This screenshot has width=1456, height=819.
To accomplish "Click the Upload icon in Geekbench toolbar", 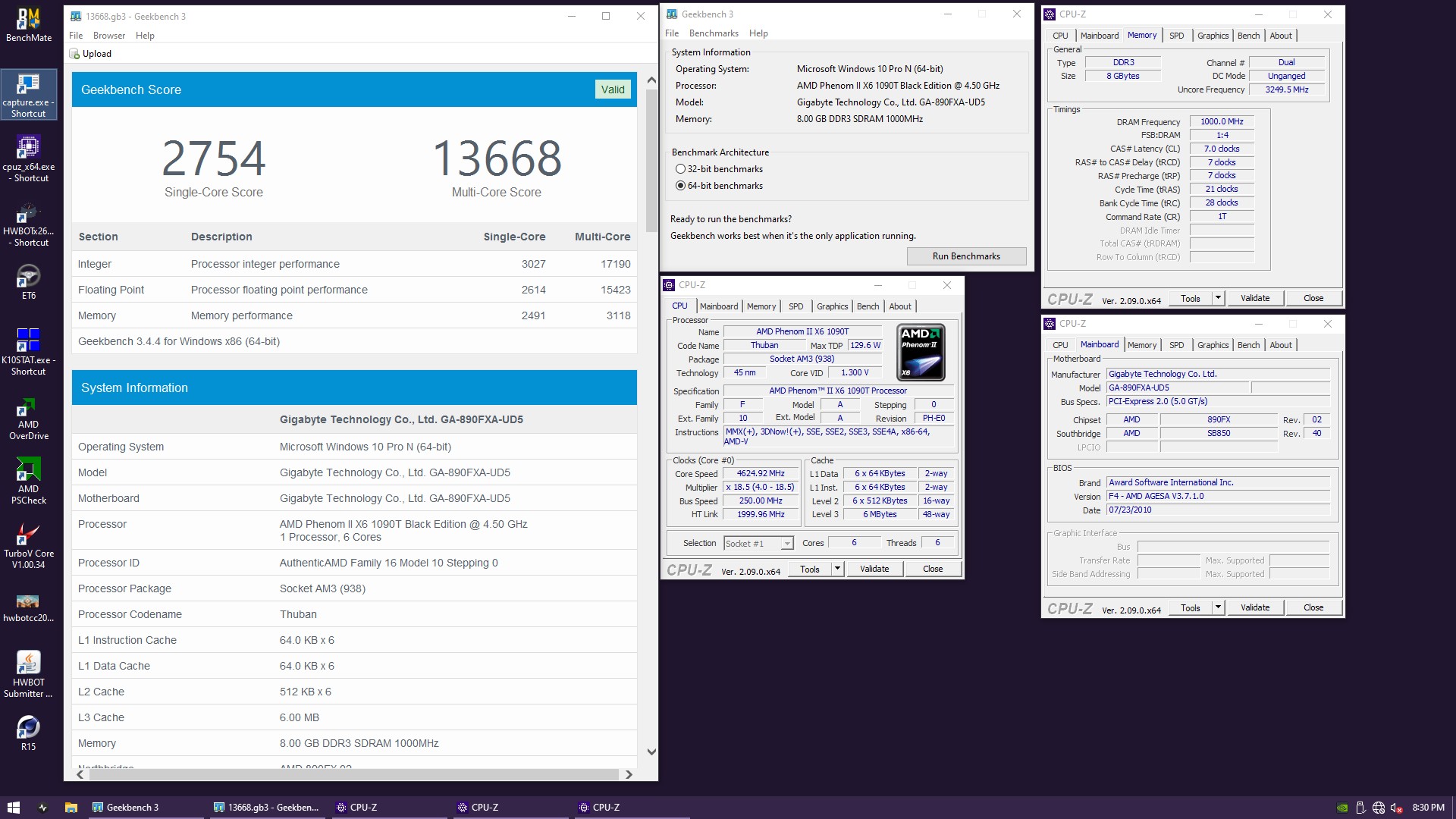I will coord(74,54).
